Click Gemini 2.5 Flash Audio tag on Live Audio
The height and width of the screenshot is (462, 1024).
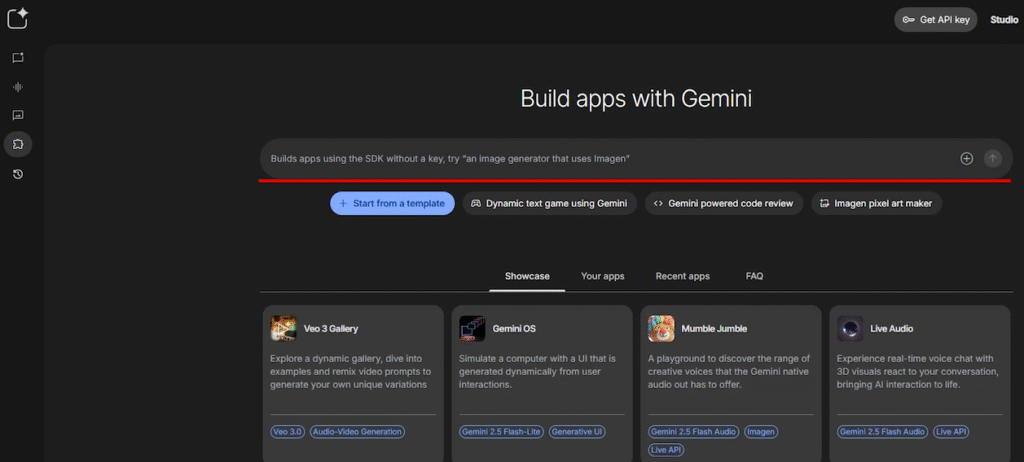882,431
